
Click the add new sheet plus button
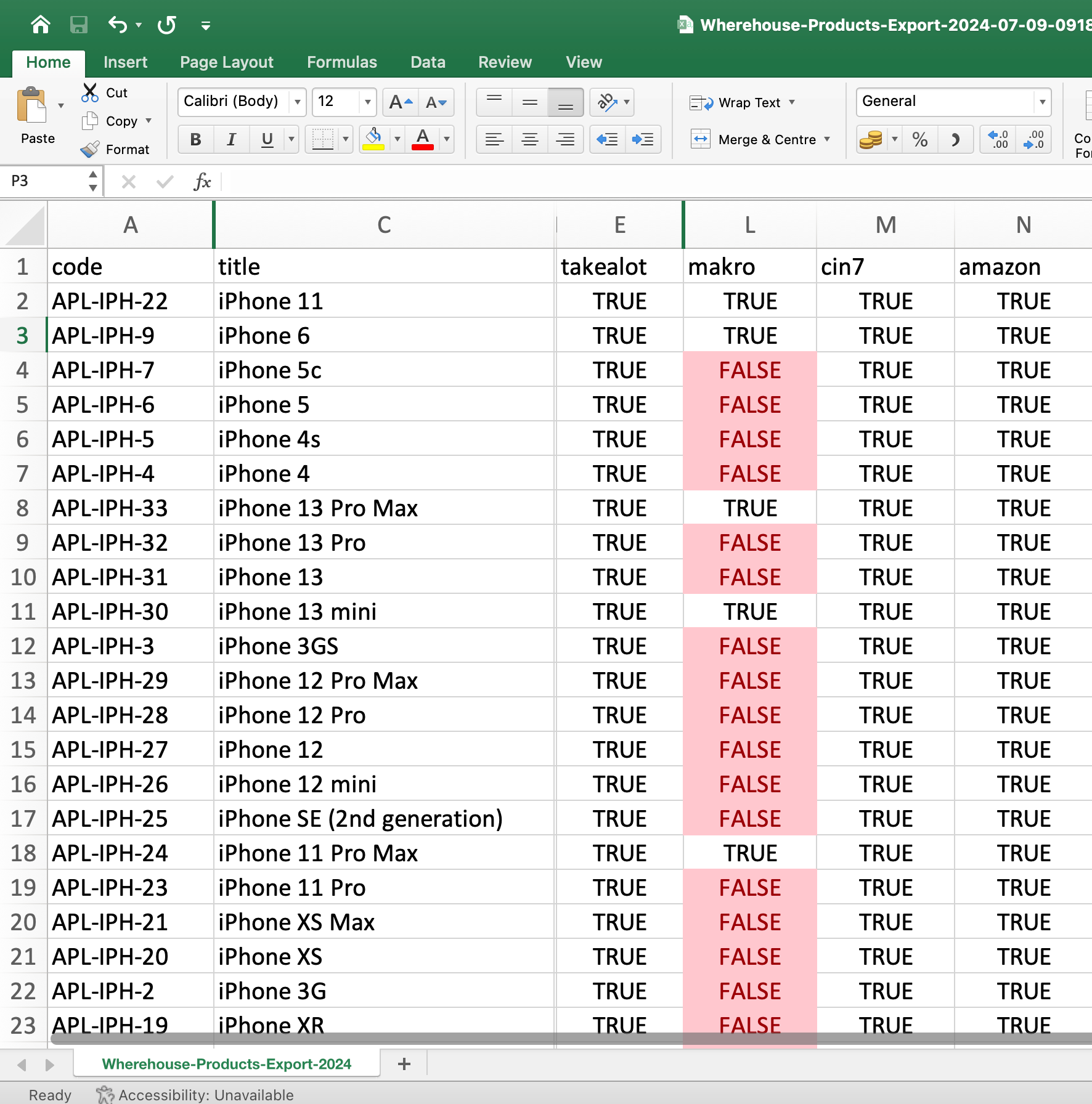pos(404,1064)
